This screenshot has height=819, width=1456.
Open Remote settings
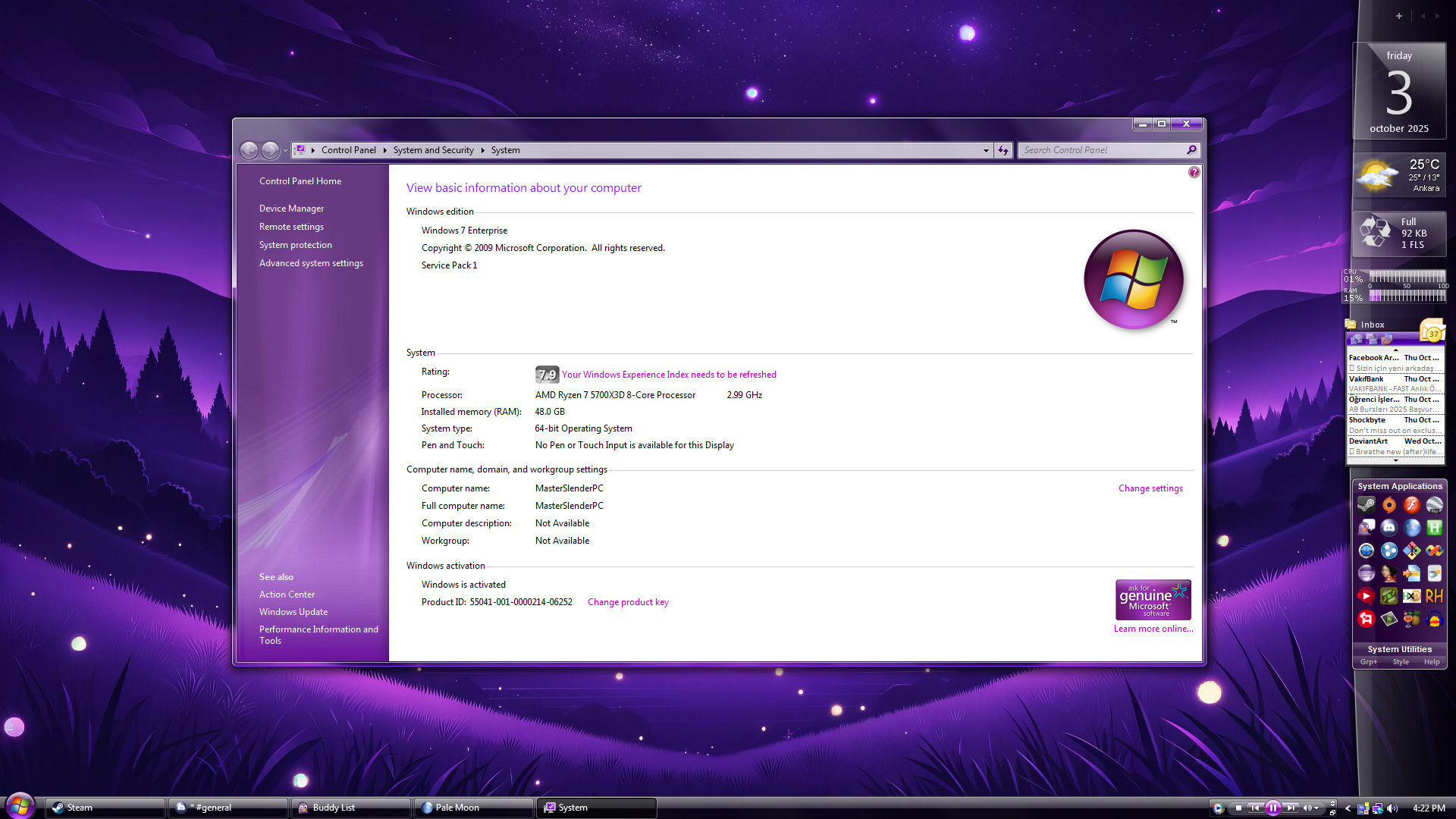[291, 227]
